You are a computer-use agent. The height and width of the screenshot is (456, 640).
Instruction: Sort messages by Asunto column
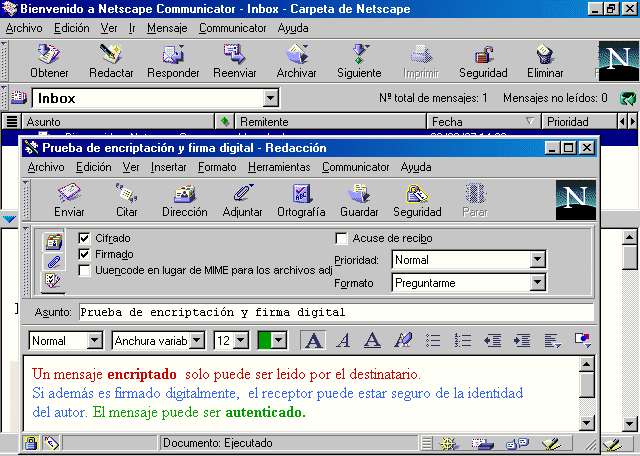tap(118, 122)
